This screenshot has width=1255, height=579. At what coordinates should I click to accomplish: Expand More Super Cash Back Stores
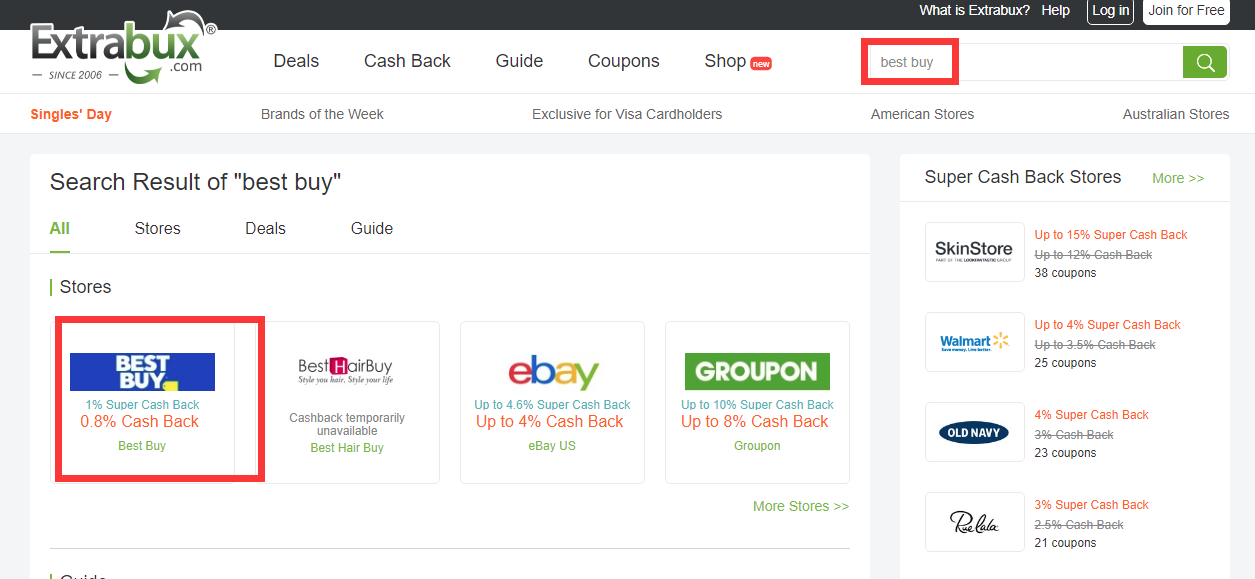[x=1177, y=178]
